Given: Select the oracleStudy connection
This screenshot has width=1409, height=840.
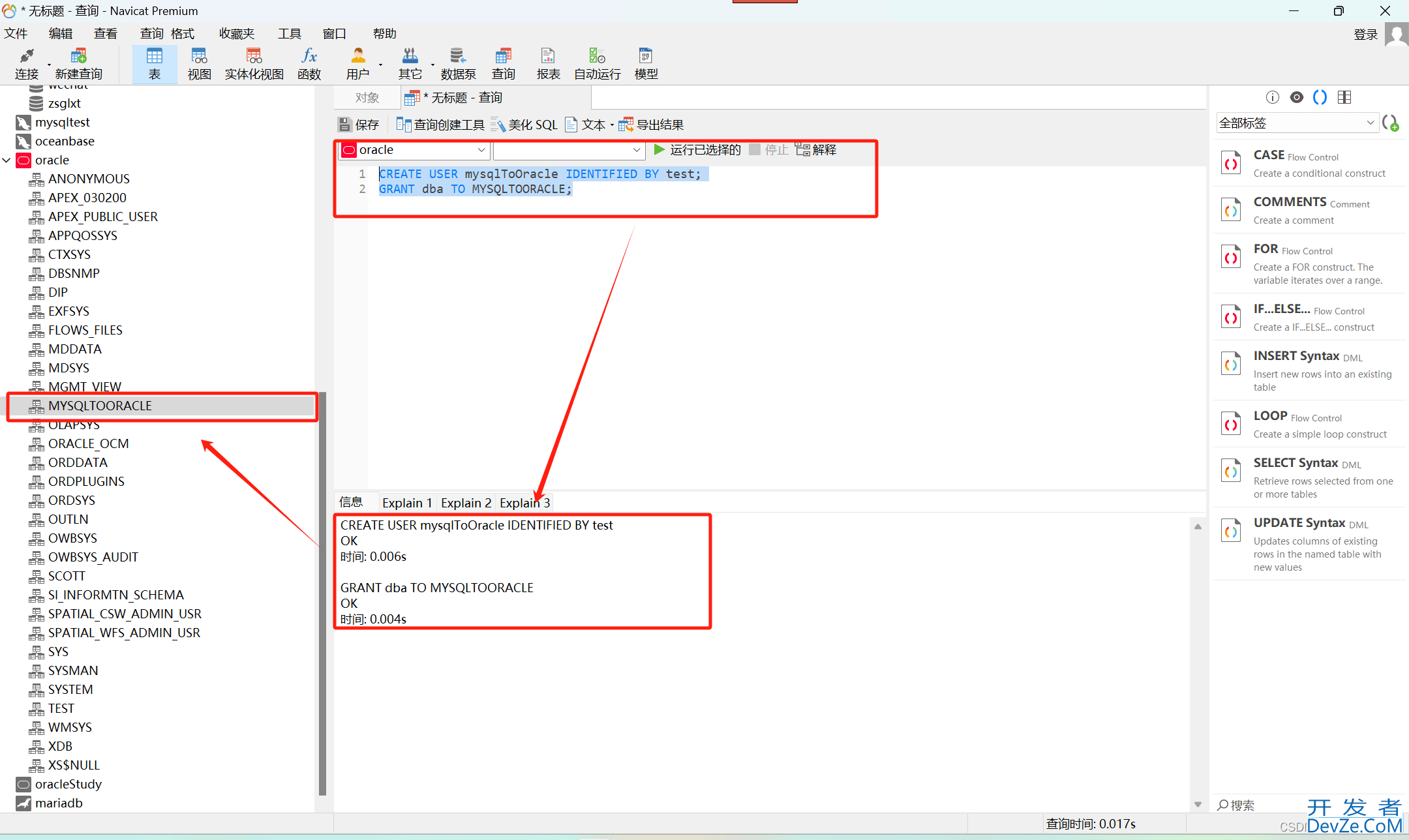Looking at the screenshot, I should point(68,784).
